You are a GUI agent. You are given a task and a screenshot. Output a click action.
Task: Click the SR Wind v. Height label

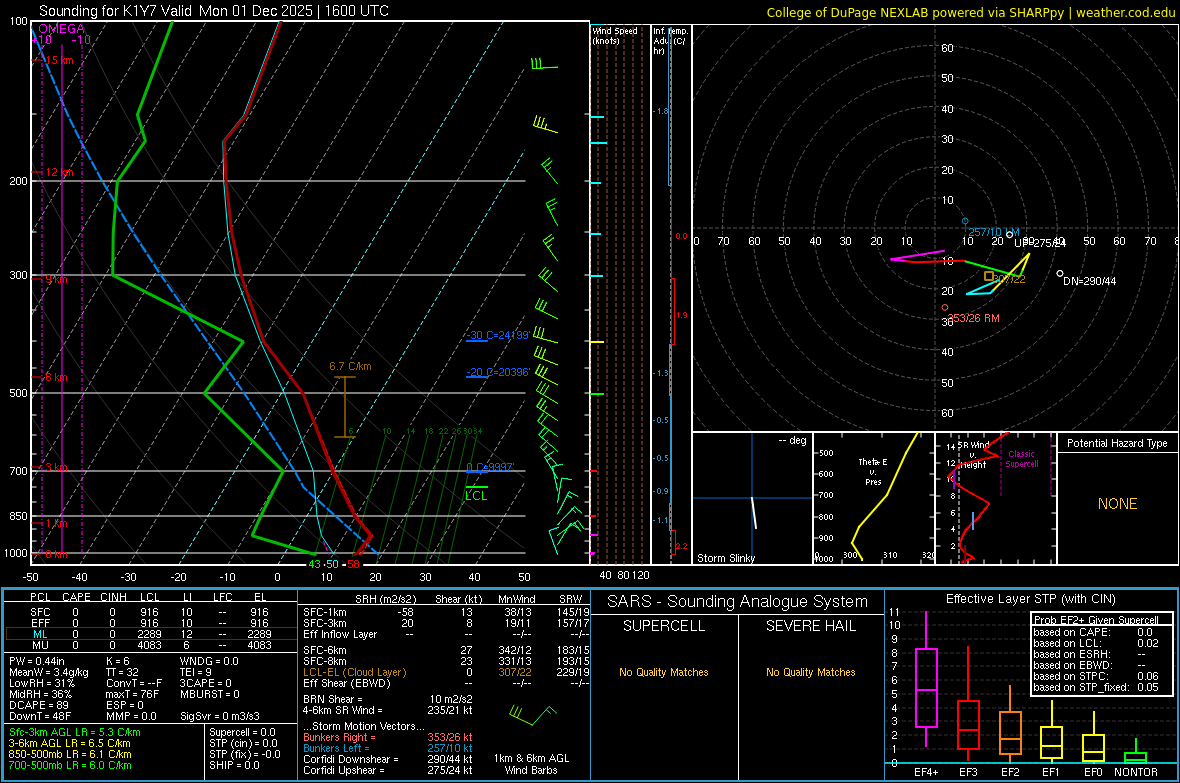(x=973, y=455)
